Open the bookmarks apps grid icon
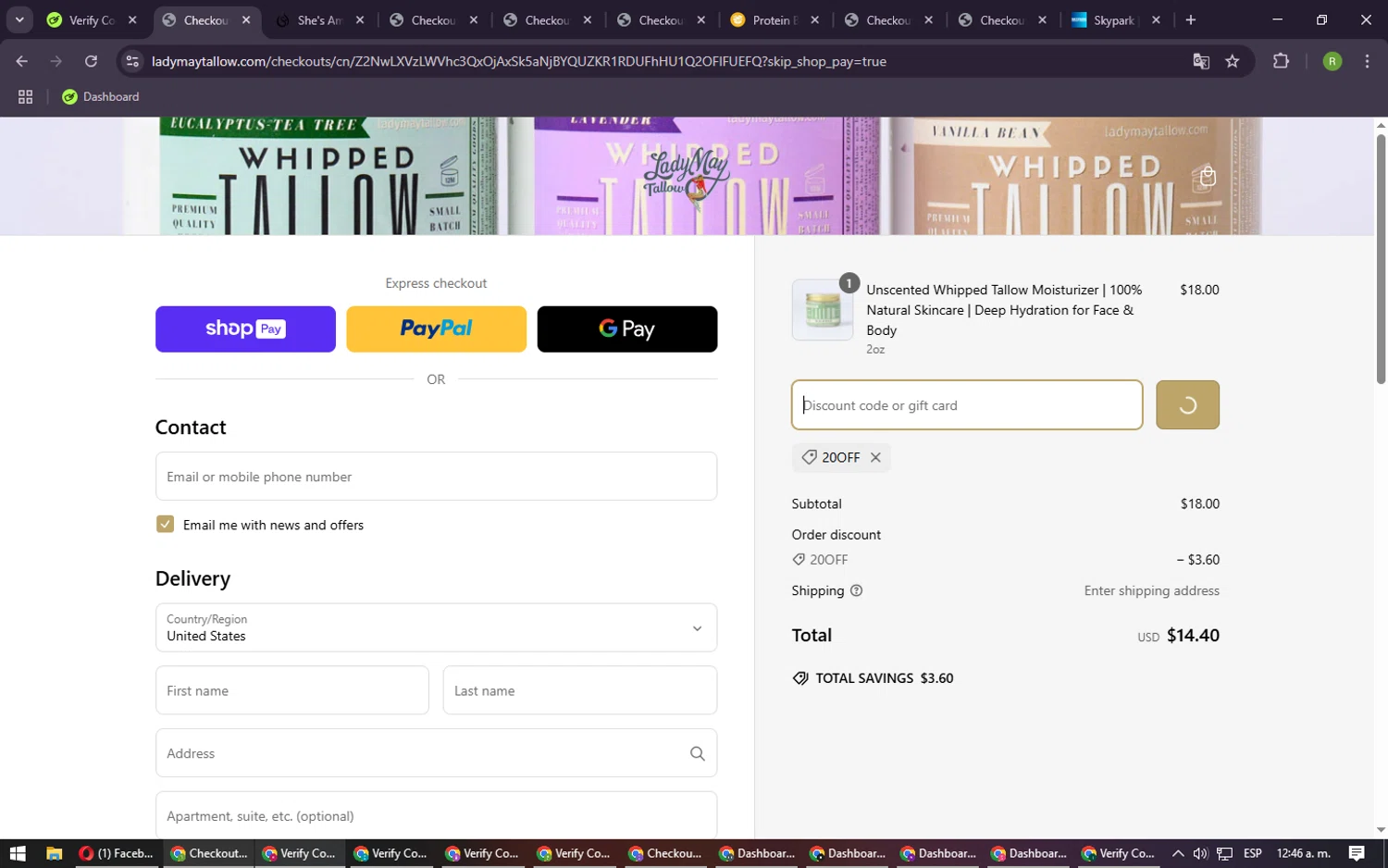Screen dimensions: 1388x868 (x=25, y=96)
